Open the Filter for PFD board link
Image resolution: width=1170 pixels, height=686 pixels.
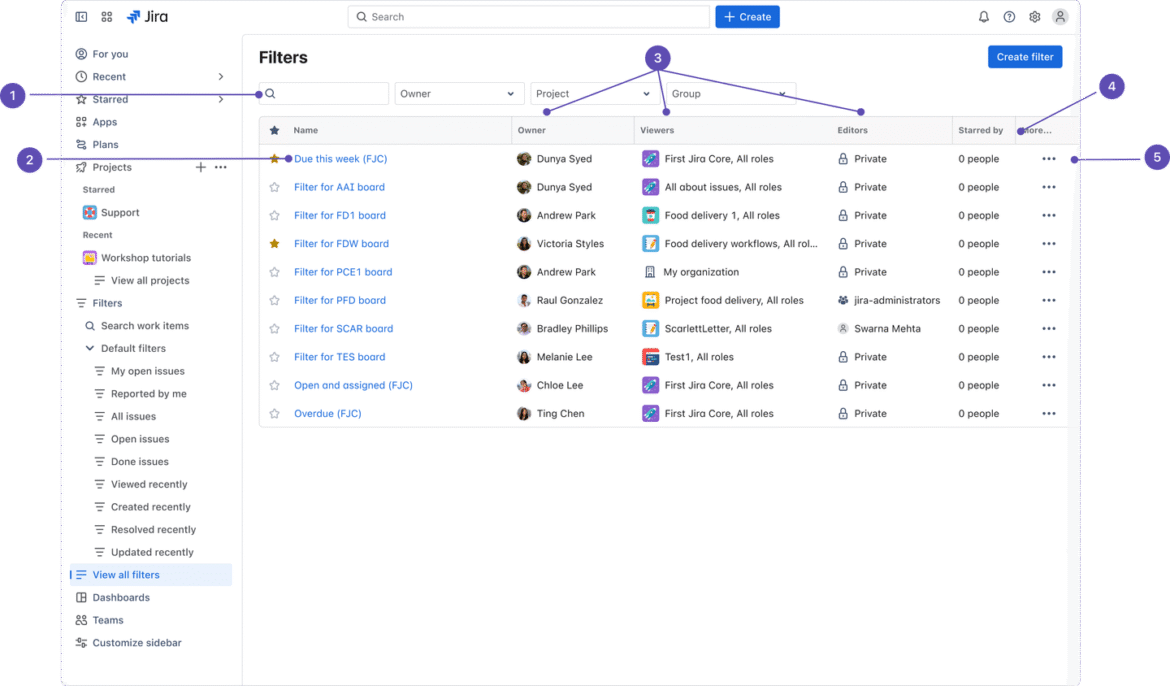[x=339, y=300]
